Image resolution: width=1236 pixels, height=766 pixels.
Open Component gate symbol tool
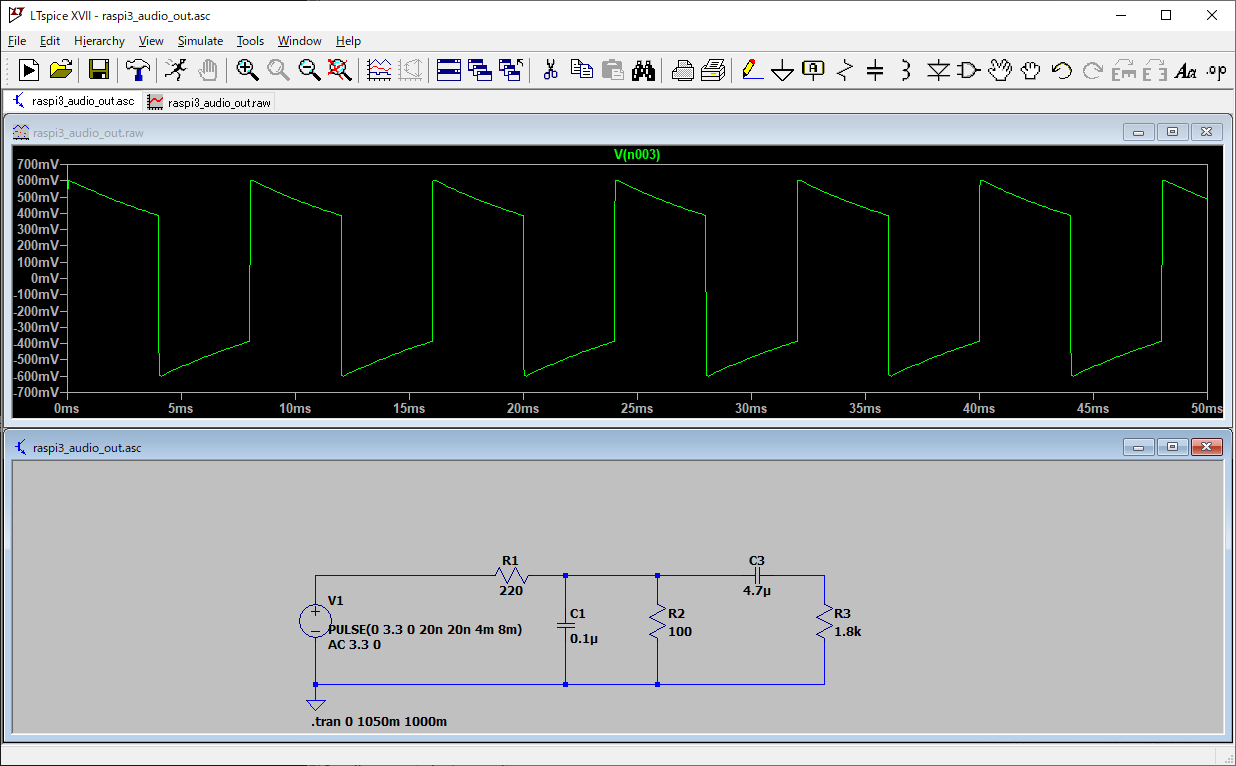coord(968,70)
